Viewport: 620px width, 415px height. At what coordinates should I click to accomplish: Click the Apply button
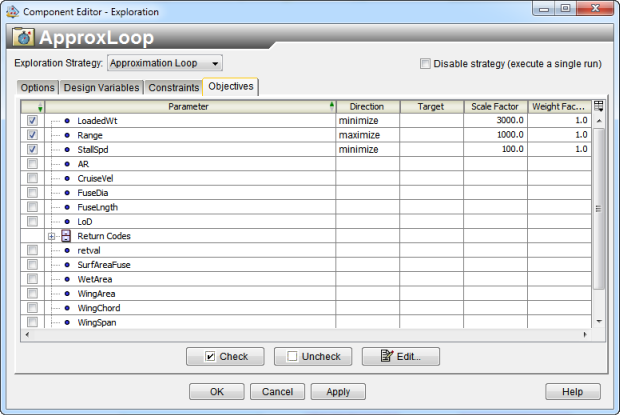click(338, 391)
